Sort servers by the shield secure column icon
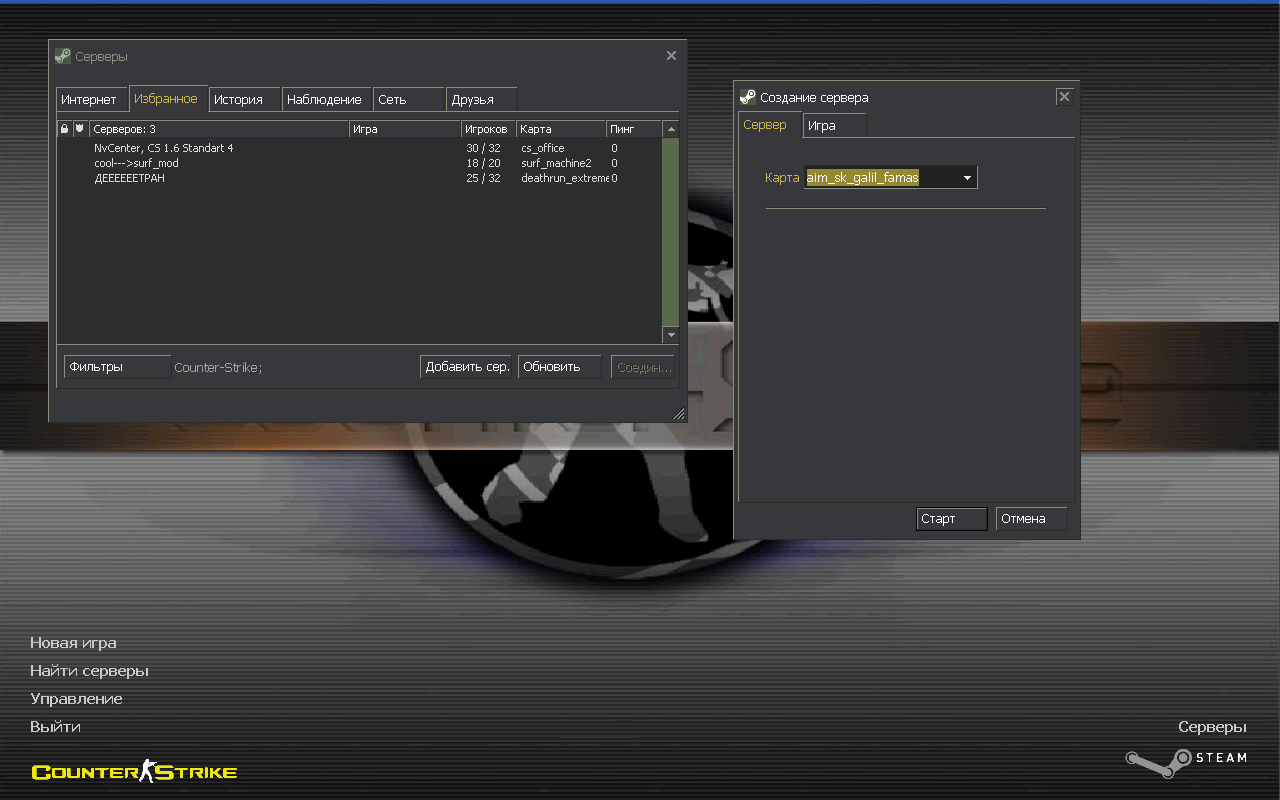This screenshot has width=1280, height=800. (x=80, y=129)
